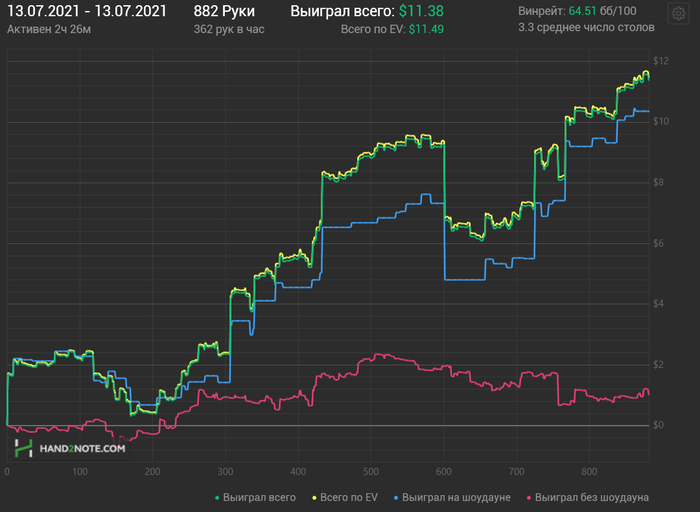700x512 pixels.
Task: Click the x-axis label 200
Action: (x=153, y=472)
